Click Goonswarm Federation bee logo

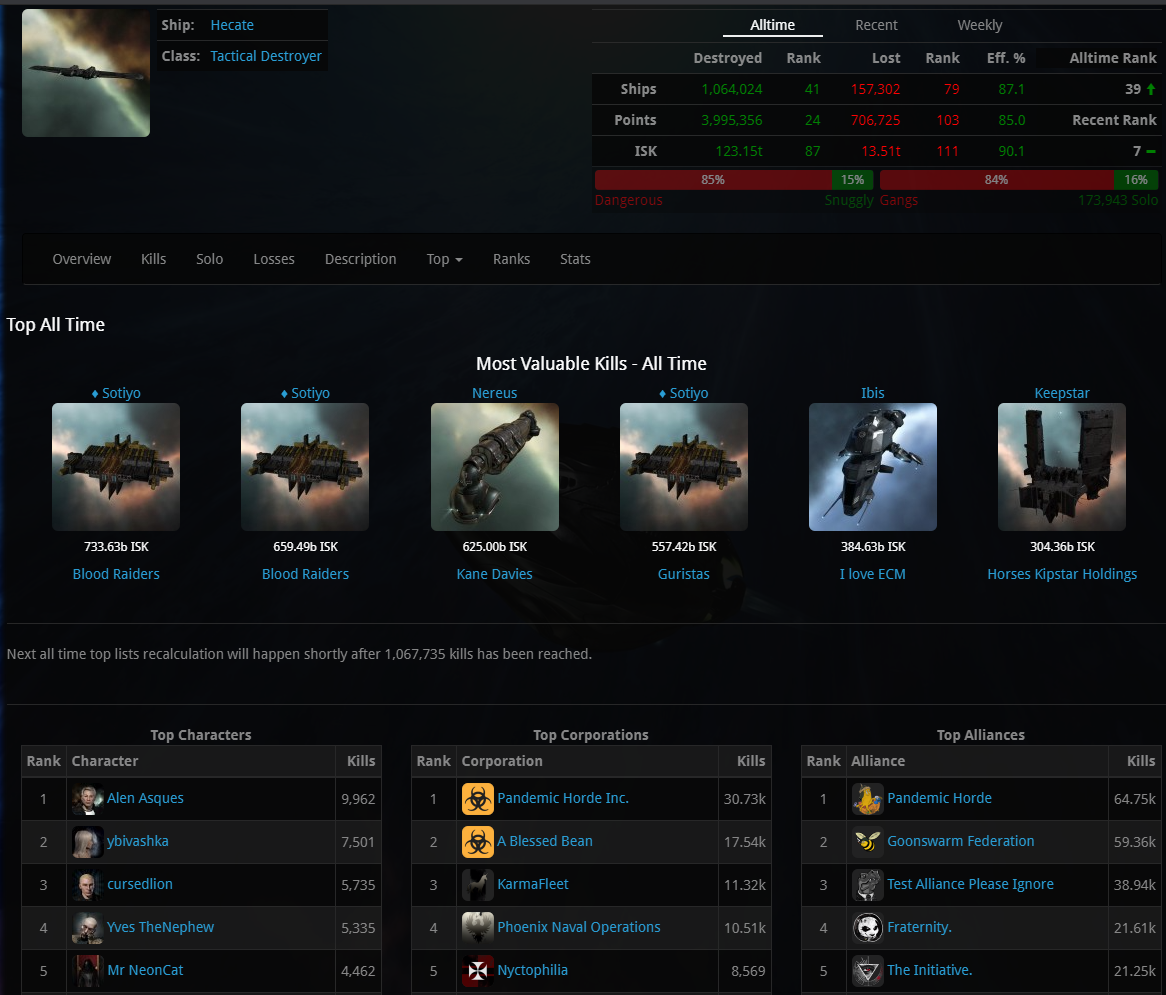(x=868, y=843)
